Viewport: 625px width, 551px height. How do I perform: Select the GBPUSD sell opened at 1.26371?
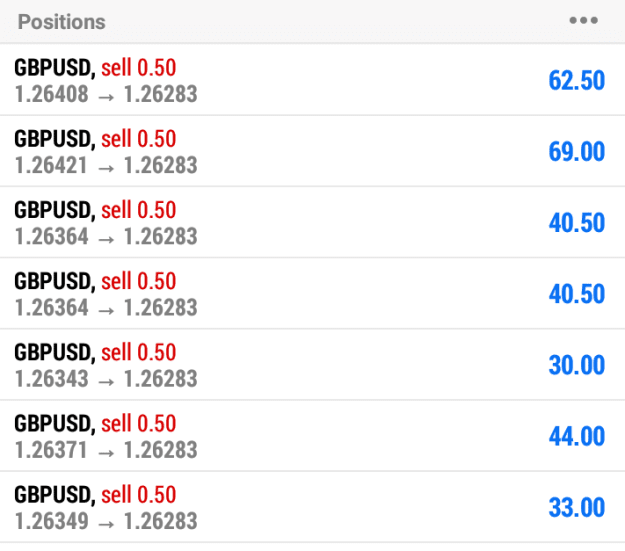[x=312, y=436]
